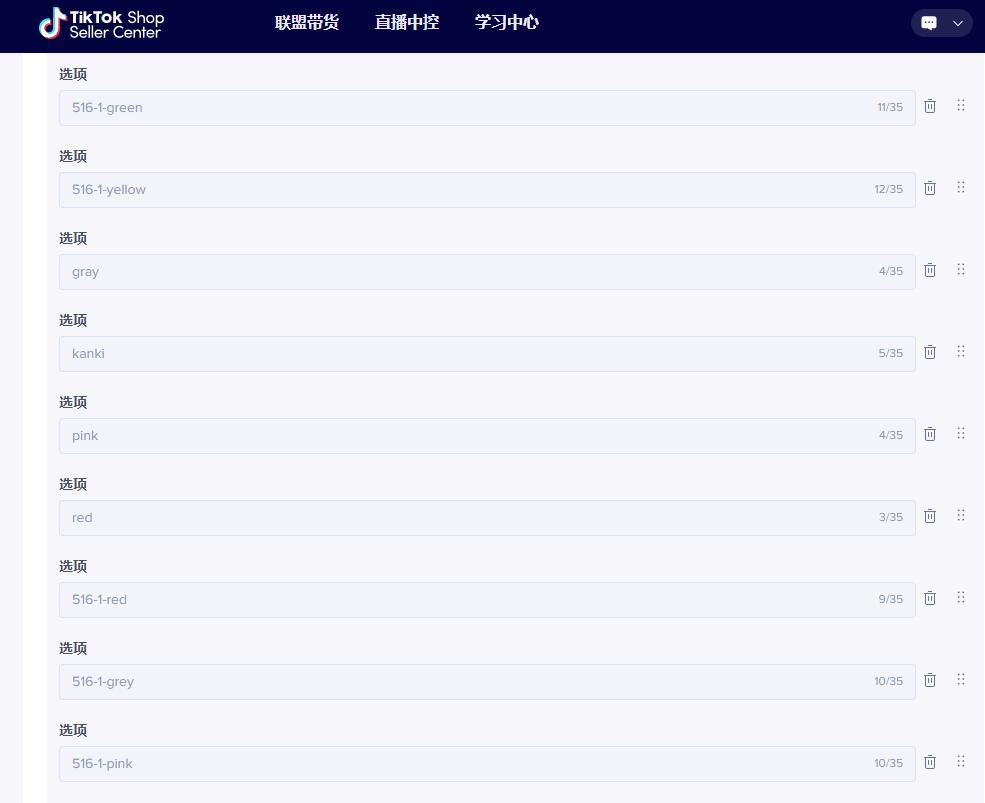Screen dimensions: 985x803
Task: Focus the 516-1-grey option field
Action: click(x=487, y=682)
